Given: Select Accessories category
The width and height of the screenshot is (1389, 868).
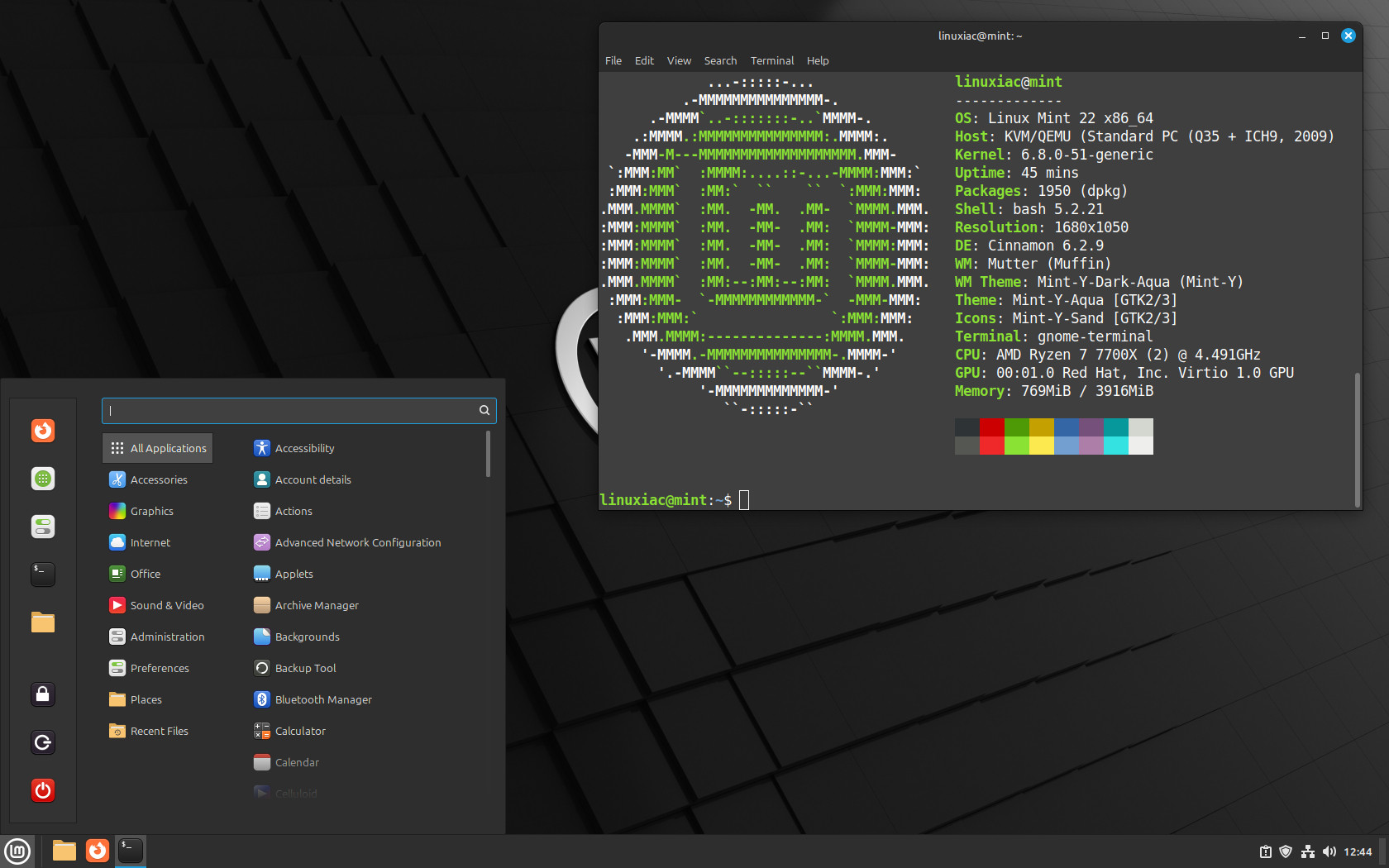Looking at the screenshot, I should [x=148, y=479].
